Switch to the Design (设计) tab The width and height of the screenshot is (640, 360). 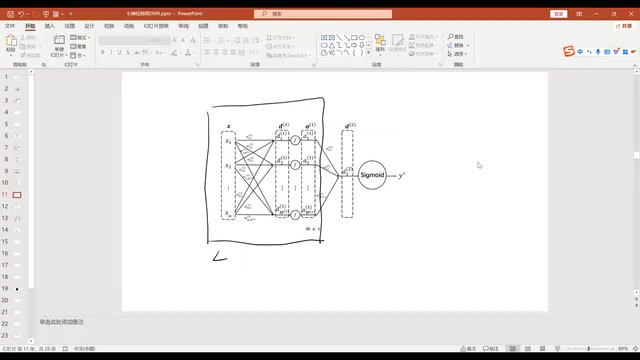click(89, 26)
